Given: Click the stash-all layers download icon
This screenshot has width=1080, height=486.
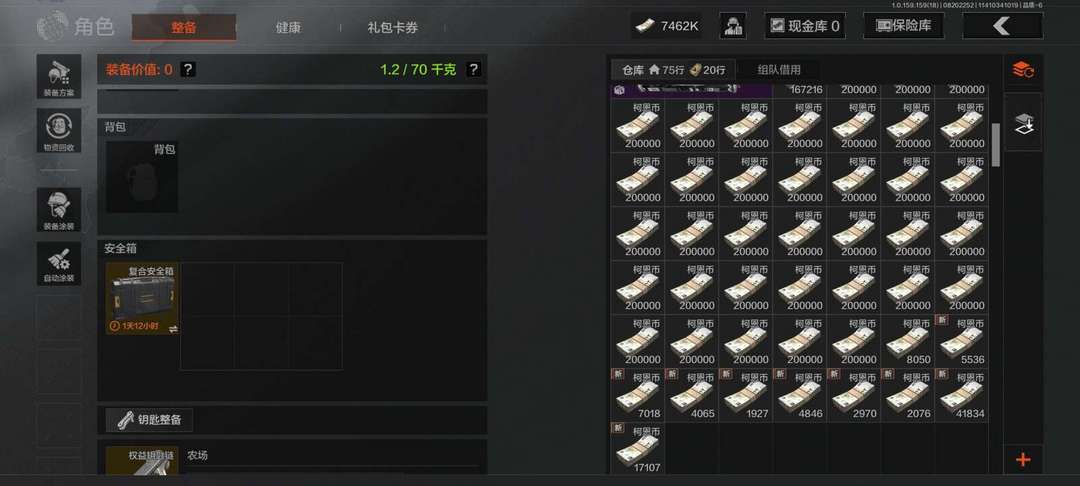Looking at the screenshot, I should coord(1023,123).
